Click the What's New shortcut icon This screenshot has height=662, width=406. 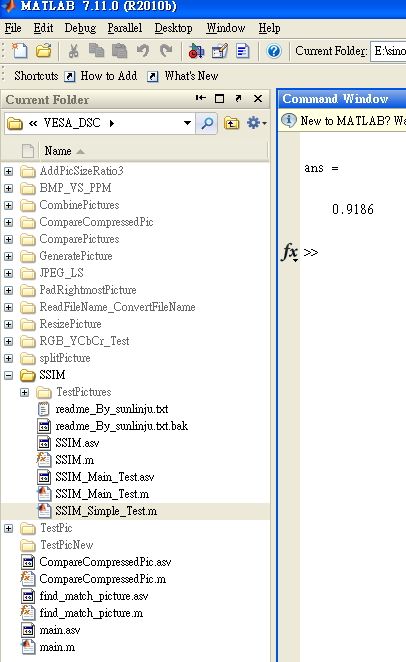click(153, 76)
